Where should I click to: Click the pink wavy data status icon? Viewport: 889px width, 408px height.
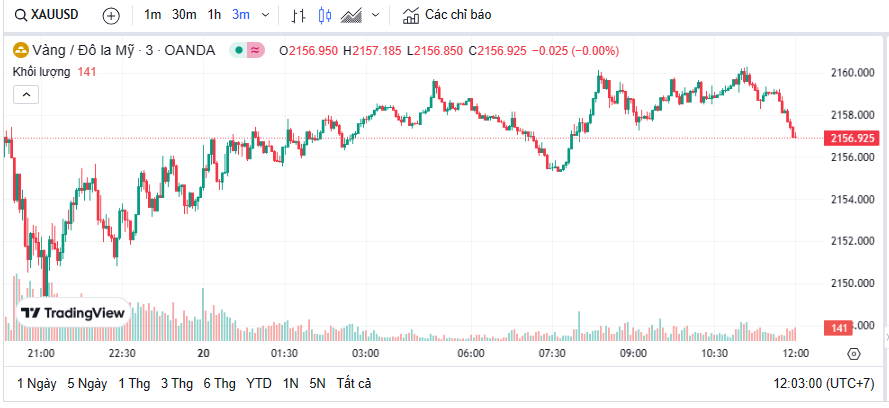[255, 50]
